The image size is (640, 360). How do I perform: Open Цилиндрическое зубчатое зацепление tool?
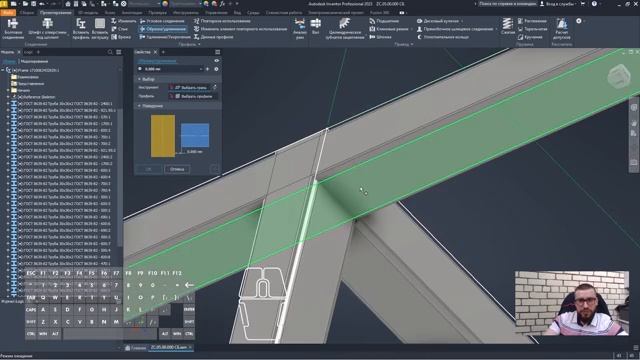click(x=344, y=29)
